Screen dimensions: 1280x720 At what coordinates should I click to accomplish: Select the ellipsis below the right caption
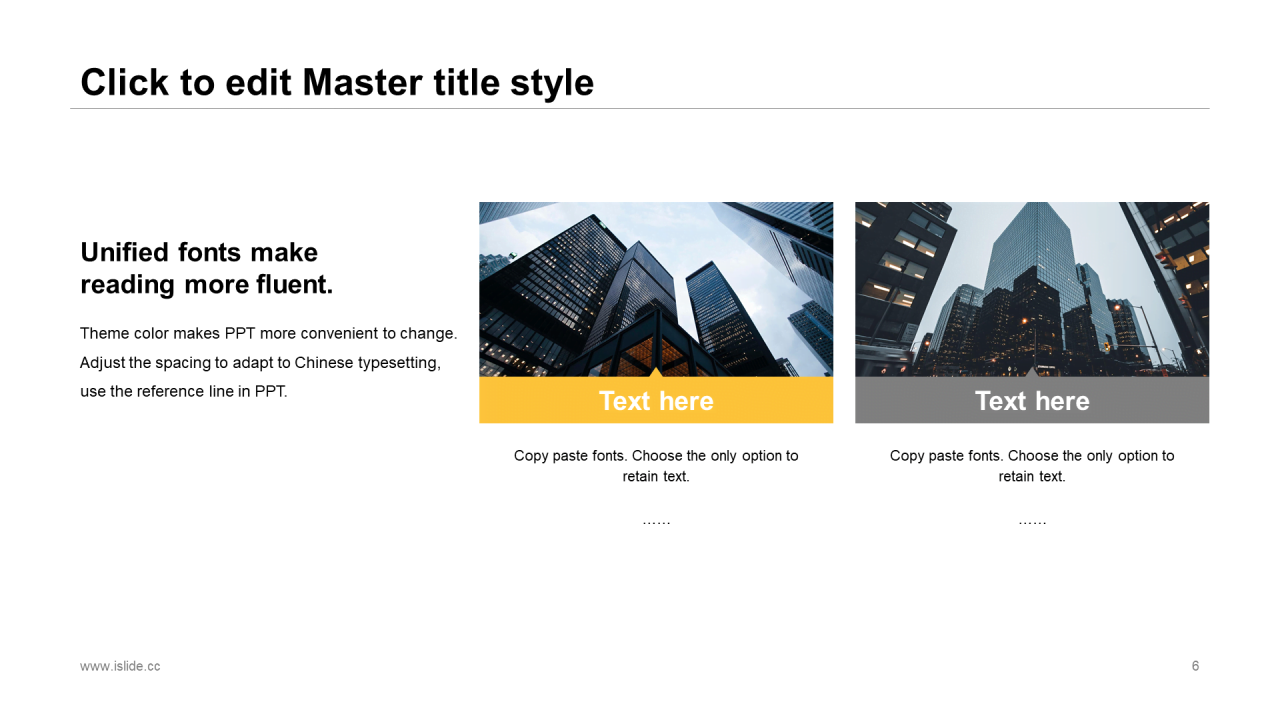click(1032, 521)
